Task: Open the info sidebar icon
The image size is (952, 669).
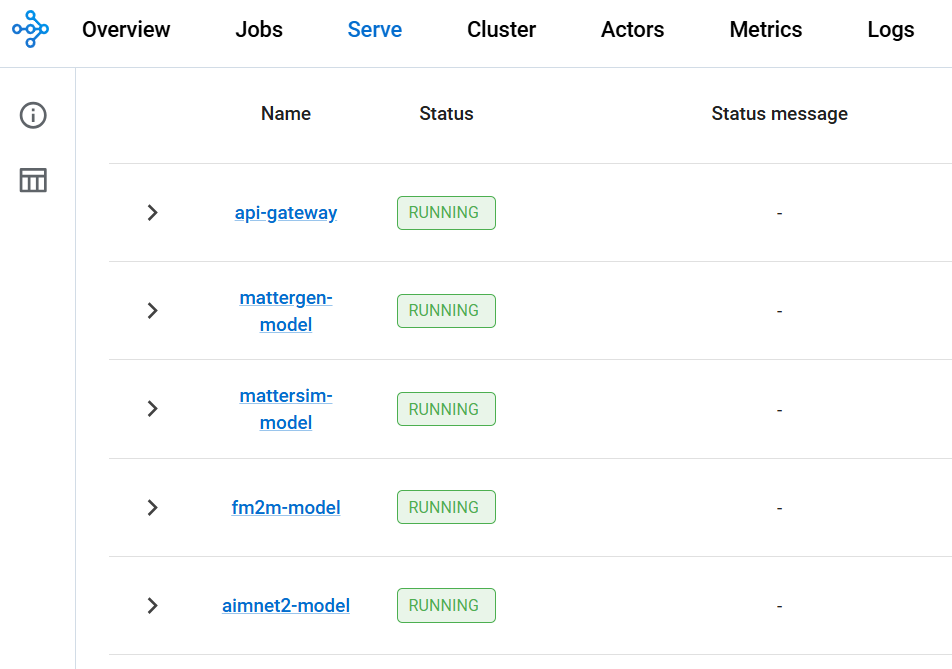Action: pyautogui.click(x=33, y=115)
